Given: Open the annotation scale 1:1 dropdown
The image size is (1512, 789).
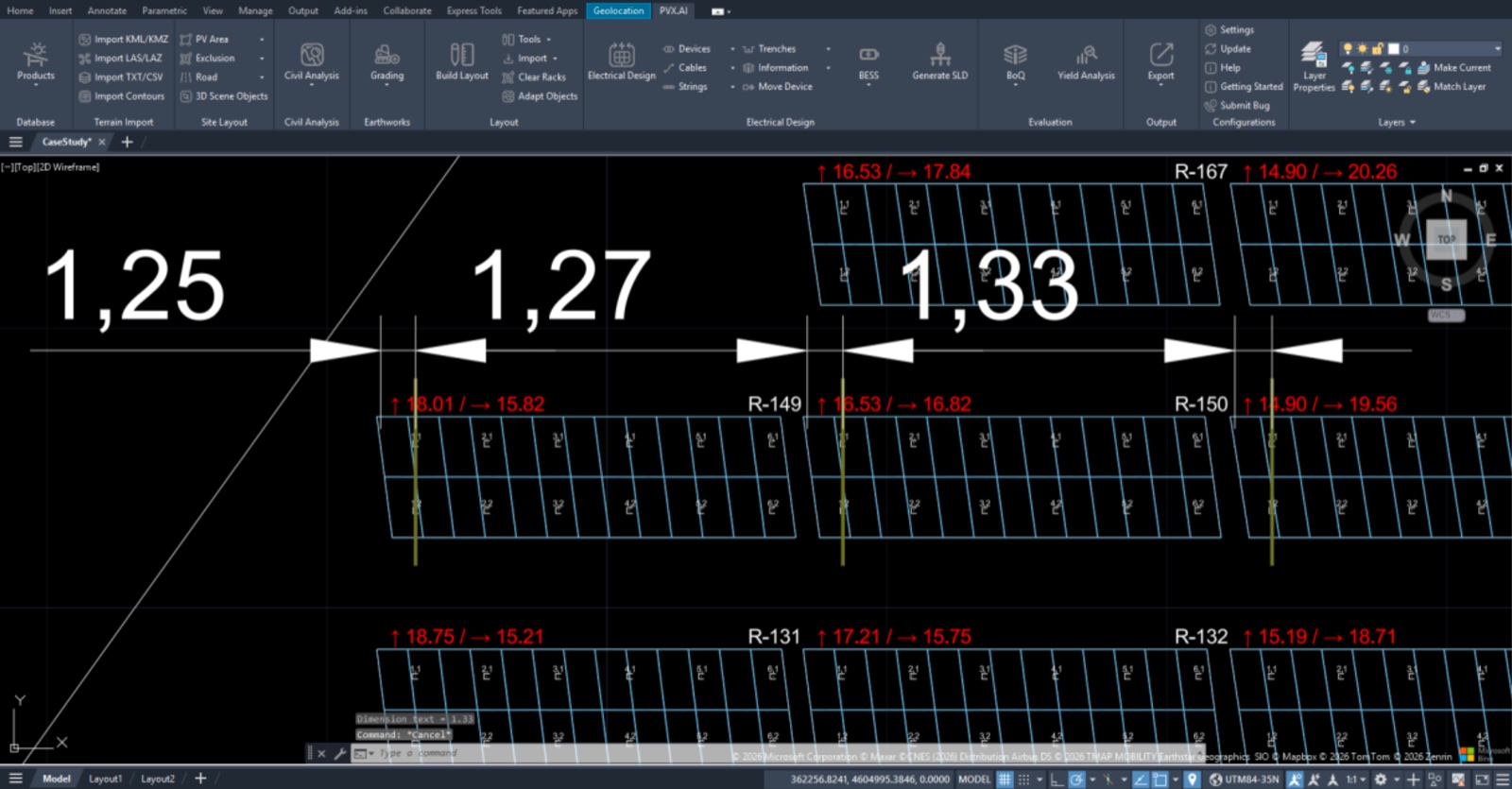Looking at the screenshot, I should coord(1356,780).
